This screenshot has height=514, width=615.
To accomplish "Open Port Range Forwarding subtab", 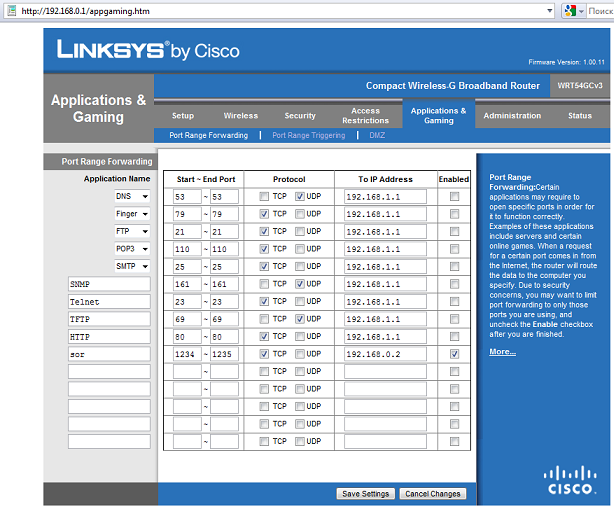I will click(x=209, y=135).
